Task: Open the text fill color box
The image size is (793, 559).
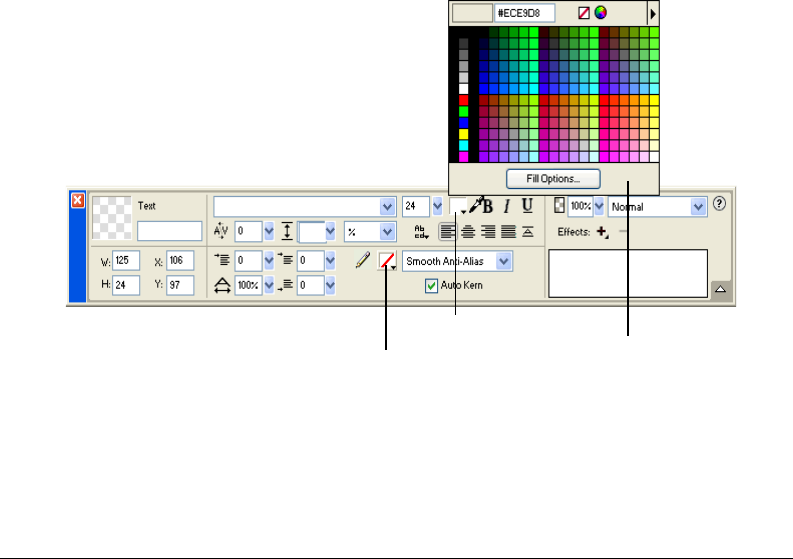Action: click(x=458, y=206)
